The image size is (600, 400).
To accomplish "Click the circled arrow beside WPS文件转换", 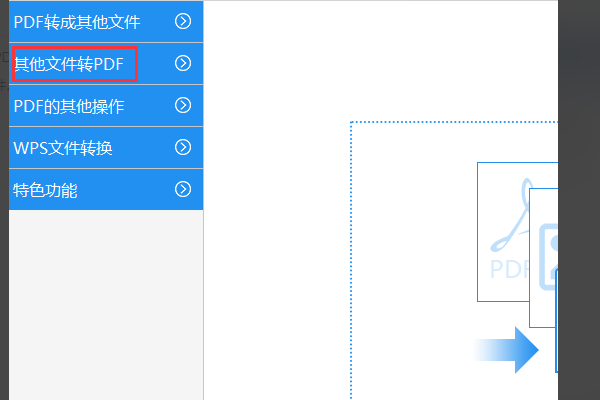I will click(183, 147).
